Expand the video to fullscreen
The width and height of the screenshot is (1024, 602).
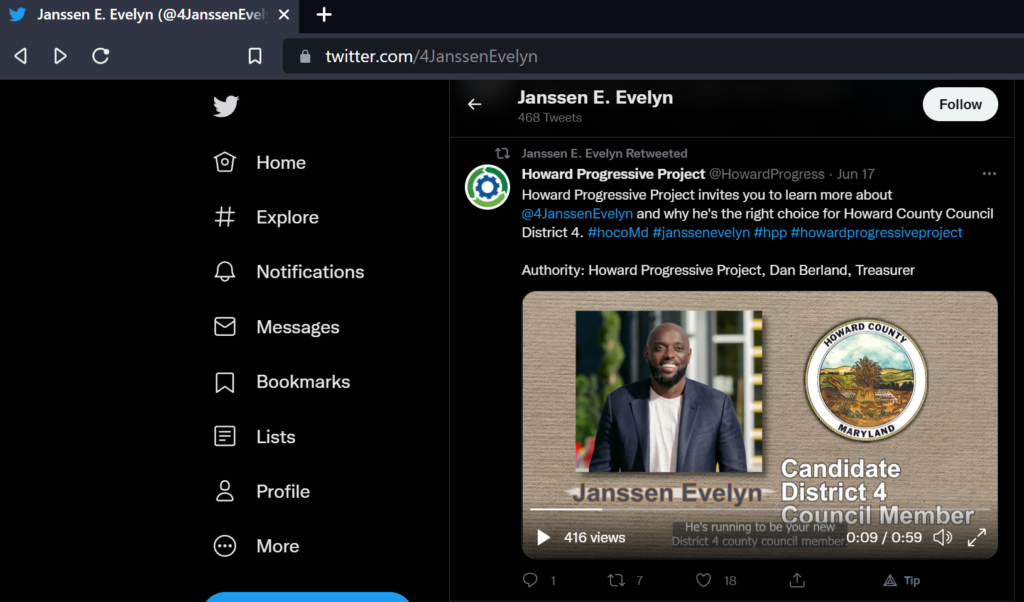pyautogui.click(x=977, y=537)
